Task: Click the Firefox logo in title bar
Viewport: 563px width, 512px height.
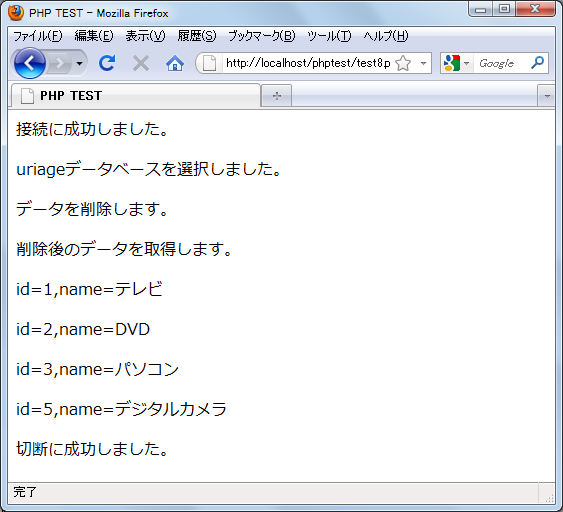Action: pos(16,13)
